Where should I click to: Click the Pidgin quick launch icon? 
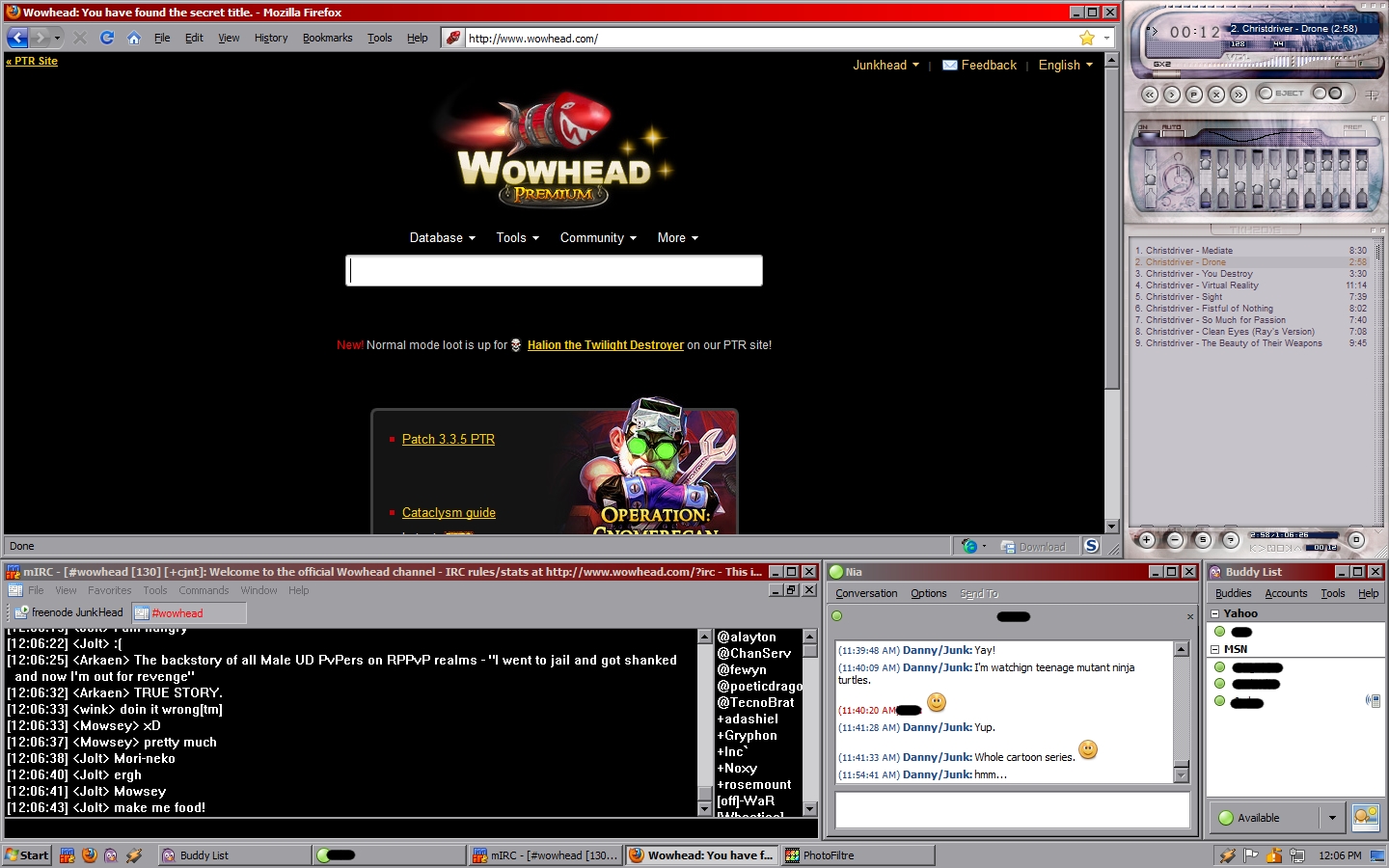click(111, 855)
